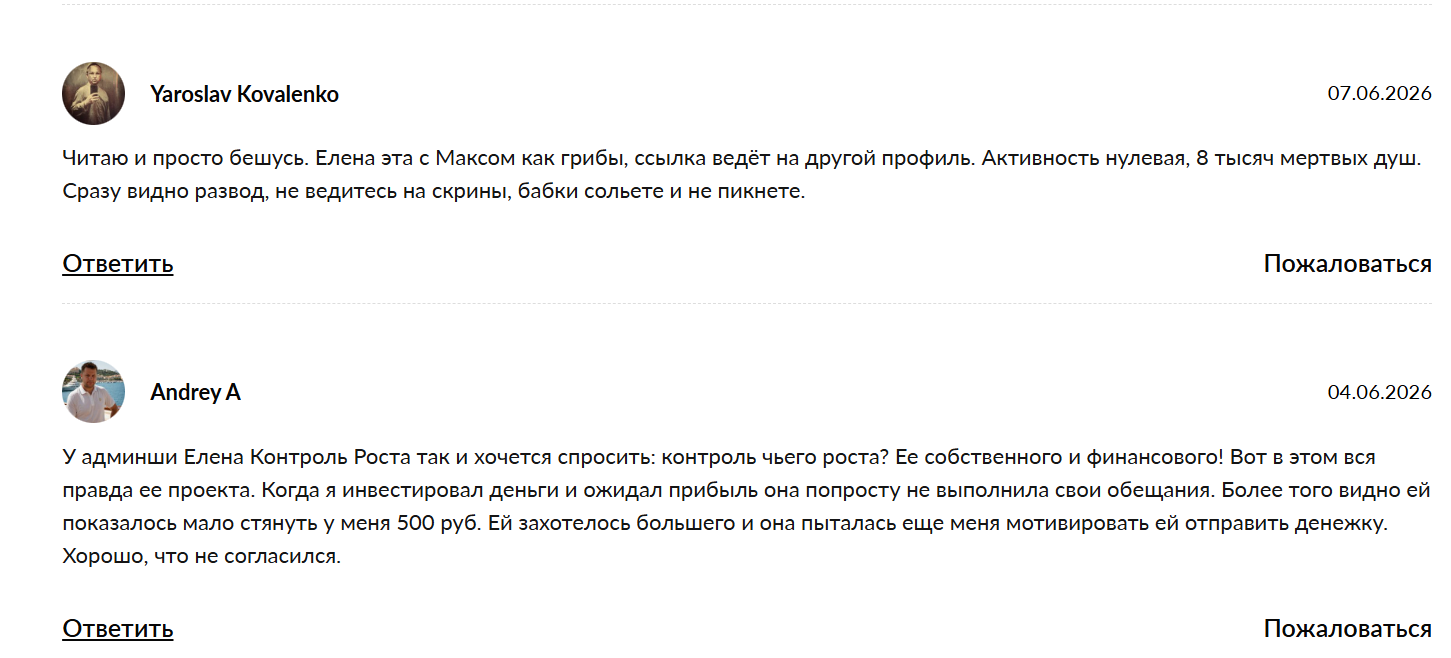This screenshot has height=658, width=1451.
Task: Click the sentence starting "Сразу видно развод"
Action: (434, 191)
